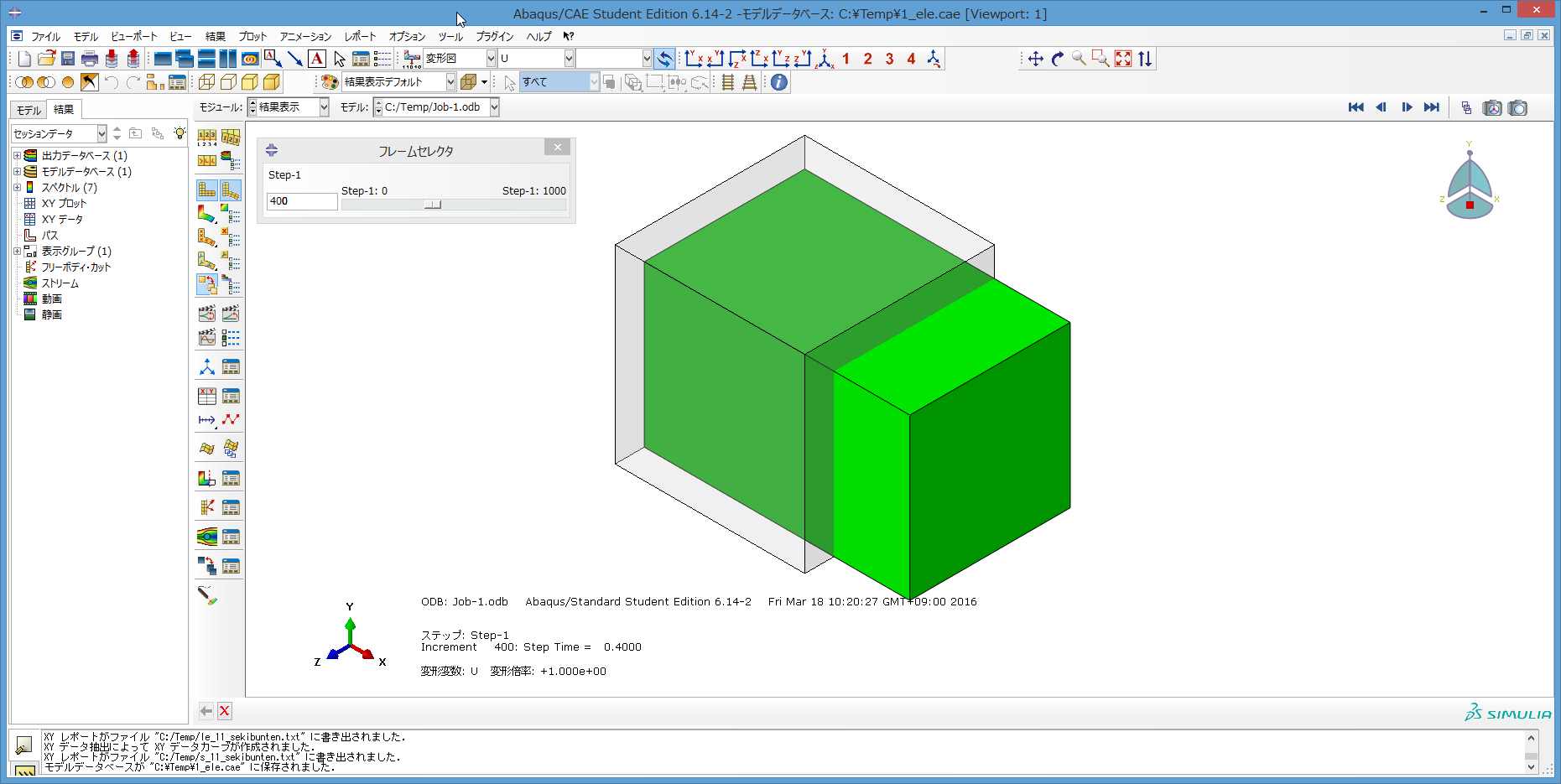Click the plot contours on deformed shape icon
The image size is (1561, 784).
click(x=207, y=214)
